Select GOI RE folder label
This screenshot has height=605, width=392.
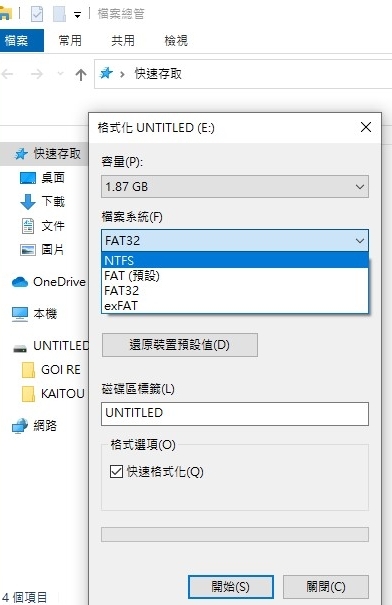[x=61, y=370]
